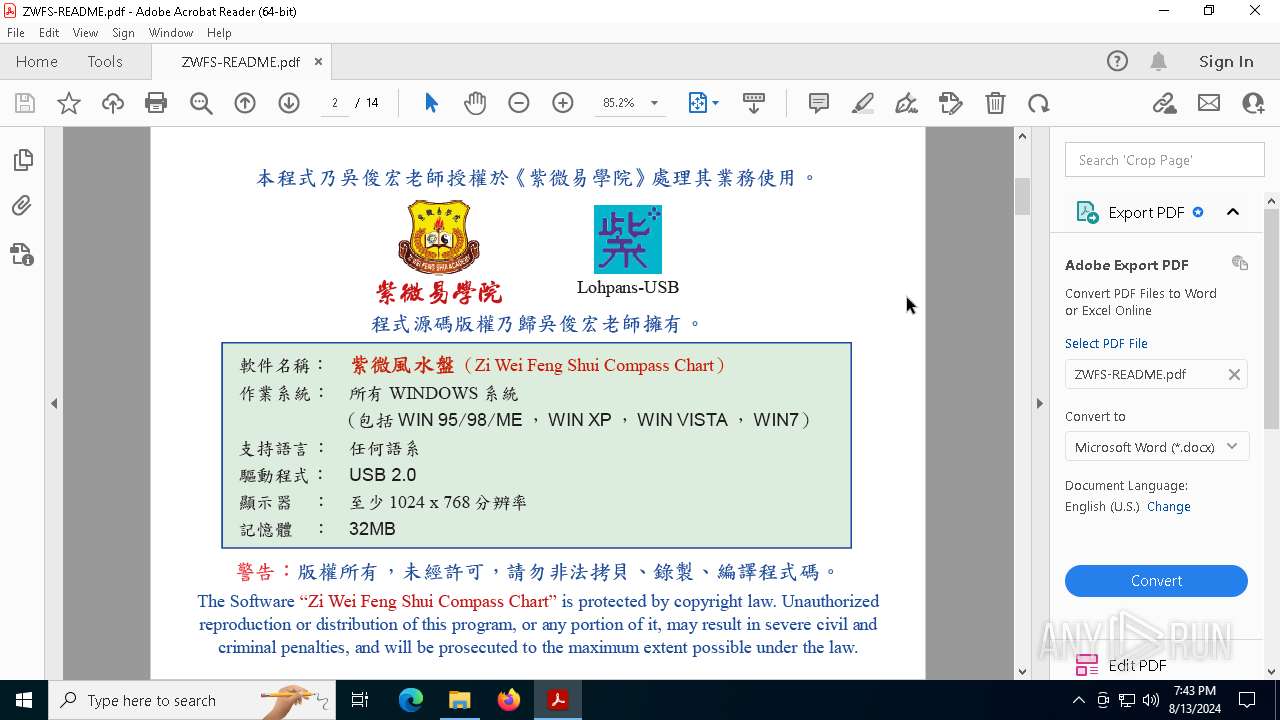Open the File menu
This screenshot has width=1280, height=720.
point(16,33)
